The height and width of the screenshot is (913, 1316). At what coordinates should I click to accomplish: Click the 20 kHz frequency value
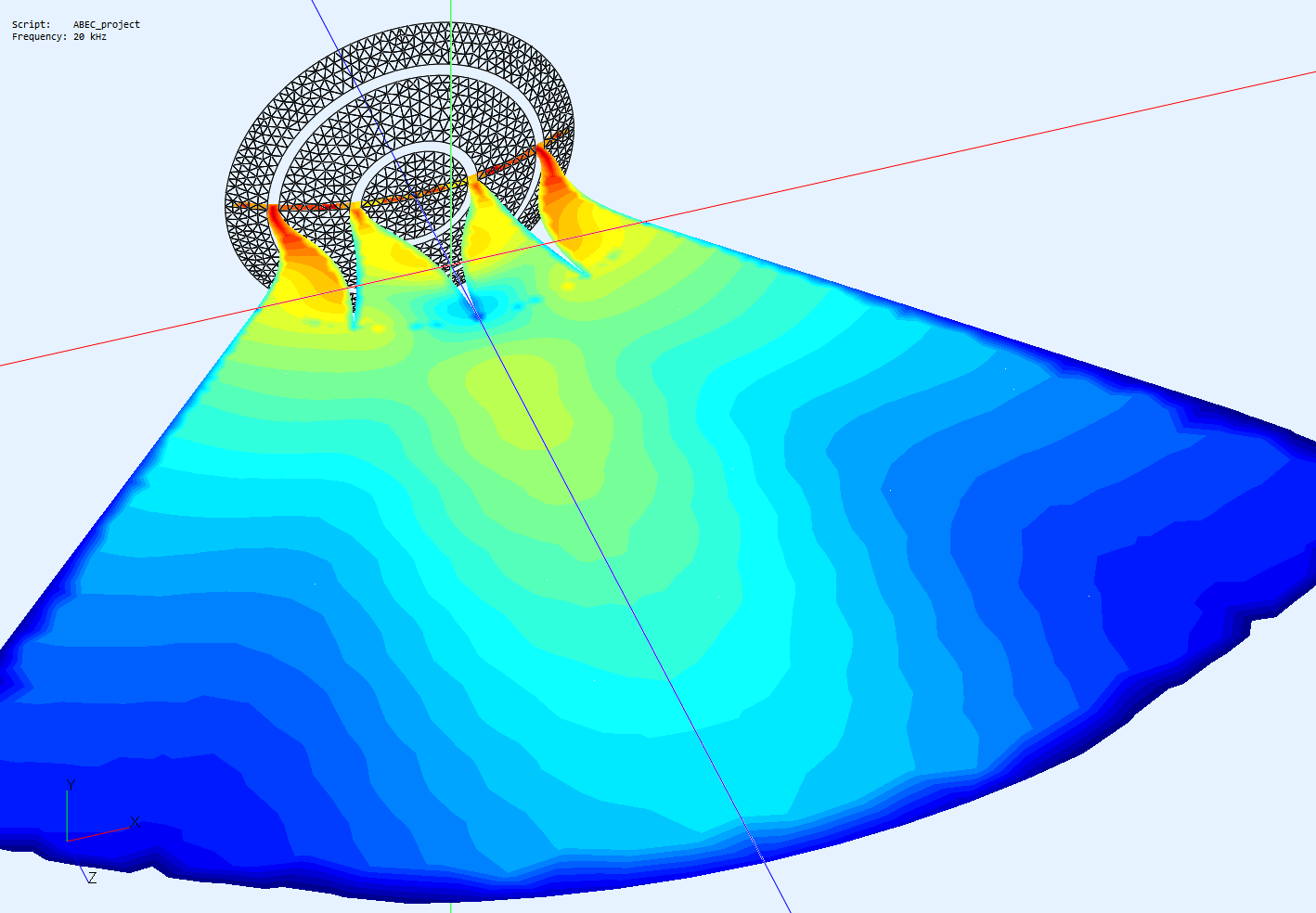90,37
